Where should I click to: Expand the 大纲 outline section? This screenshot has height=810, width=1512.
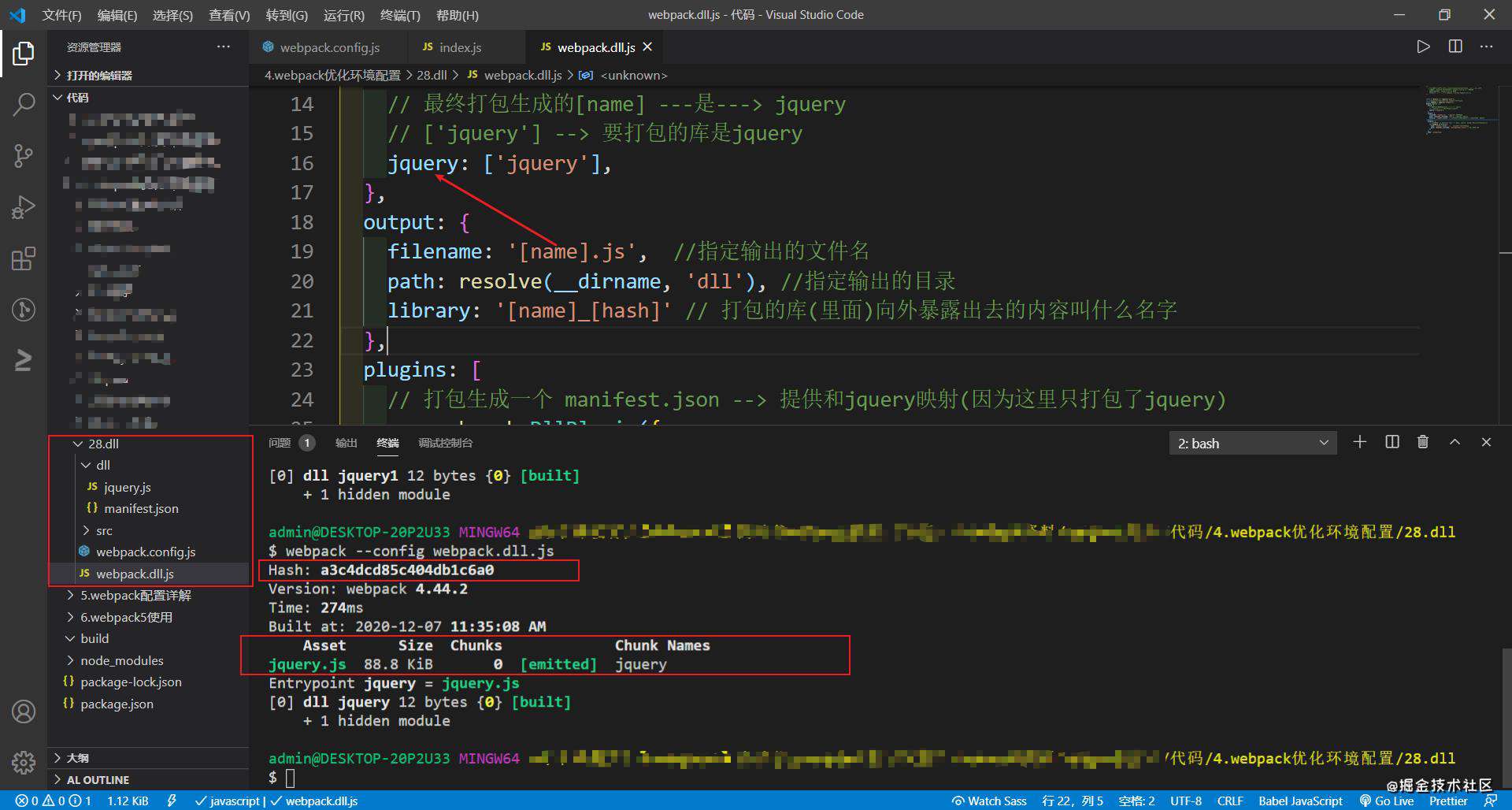148,758
